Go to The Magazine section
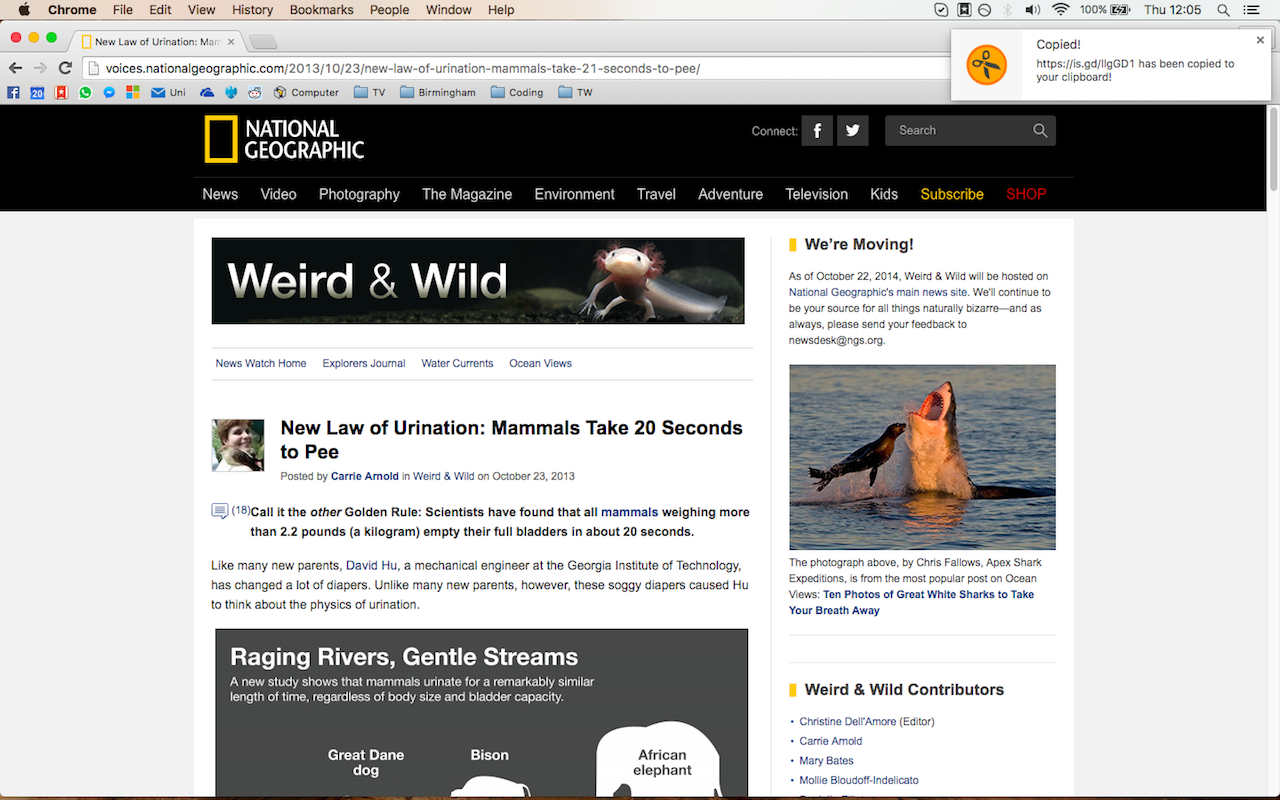The image size is (1280, 800). click(x=467, y=194)
